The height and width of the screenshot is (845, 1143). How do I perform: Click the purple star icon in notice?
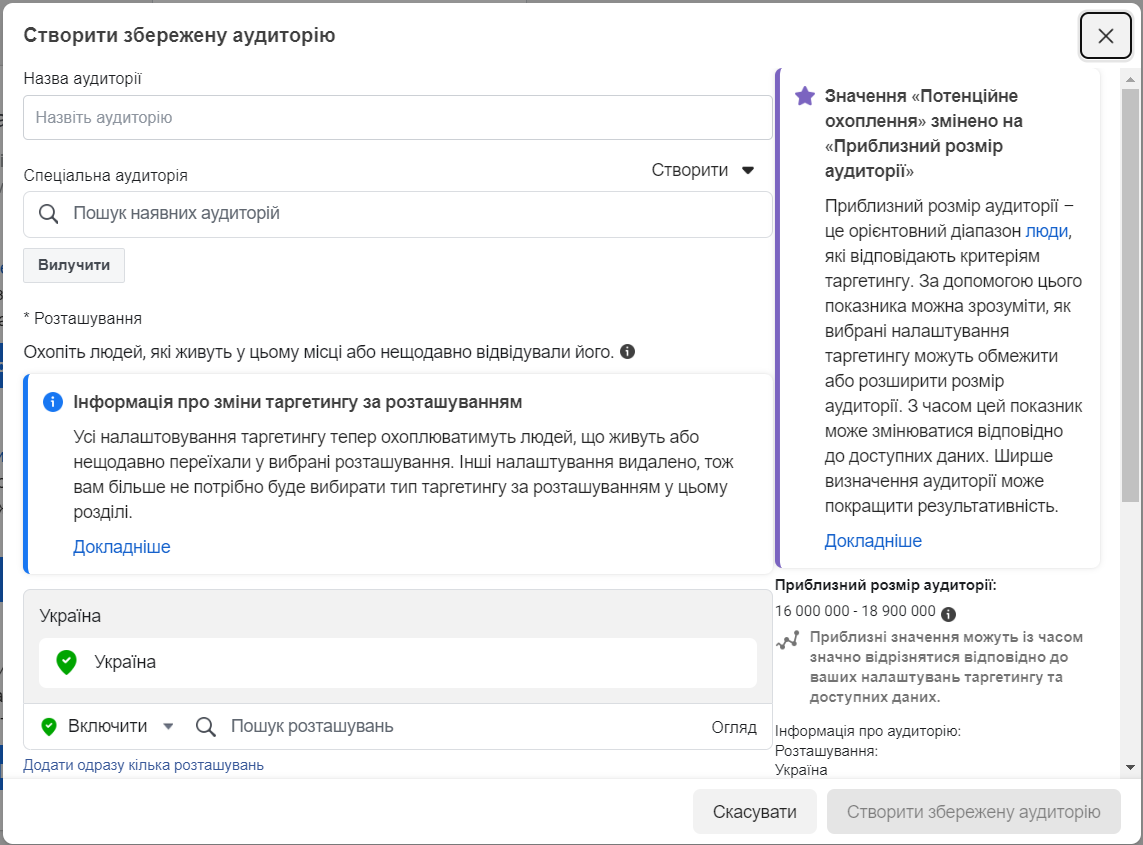[804, 96]
